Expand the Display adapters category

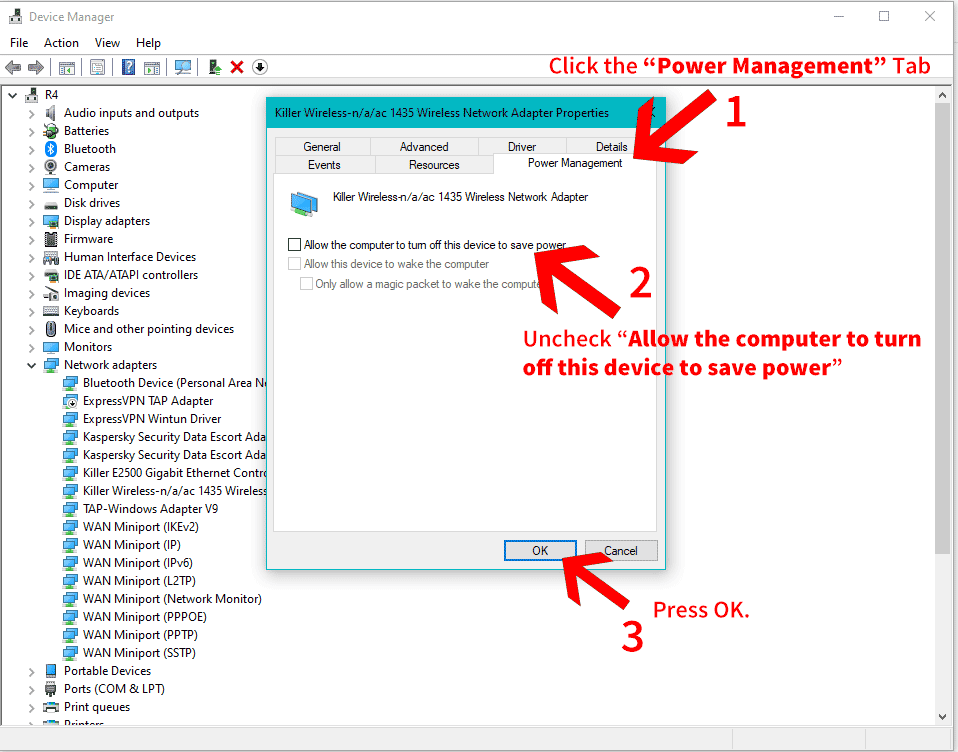coord(31,221)
